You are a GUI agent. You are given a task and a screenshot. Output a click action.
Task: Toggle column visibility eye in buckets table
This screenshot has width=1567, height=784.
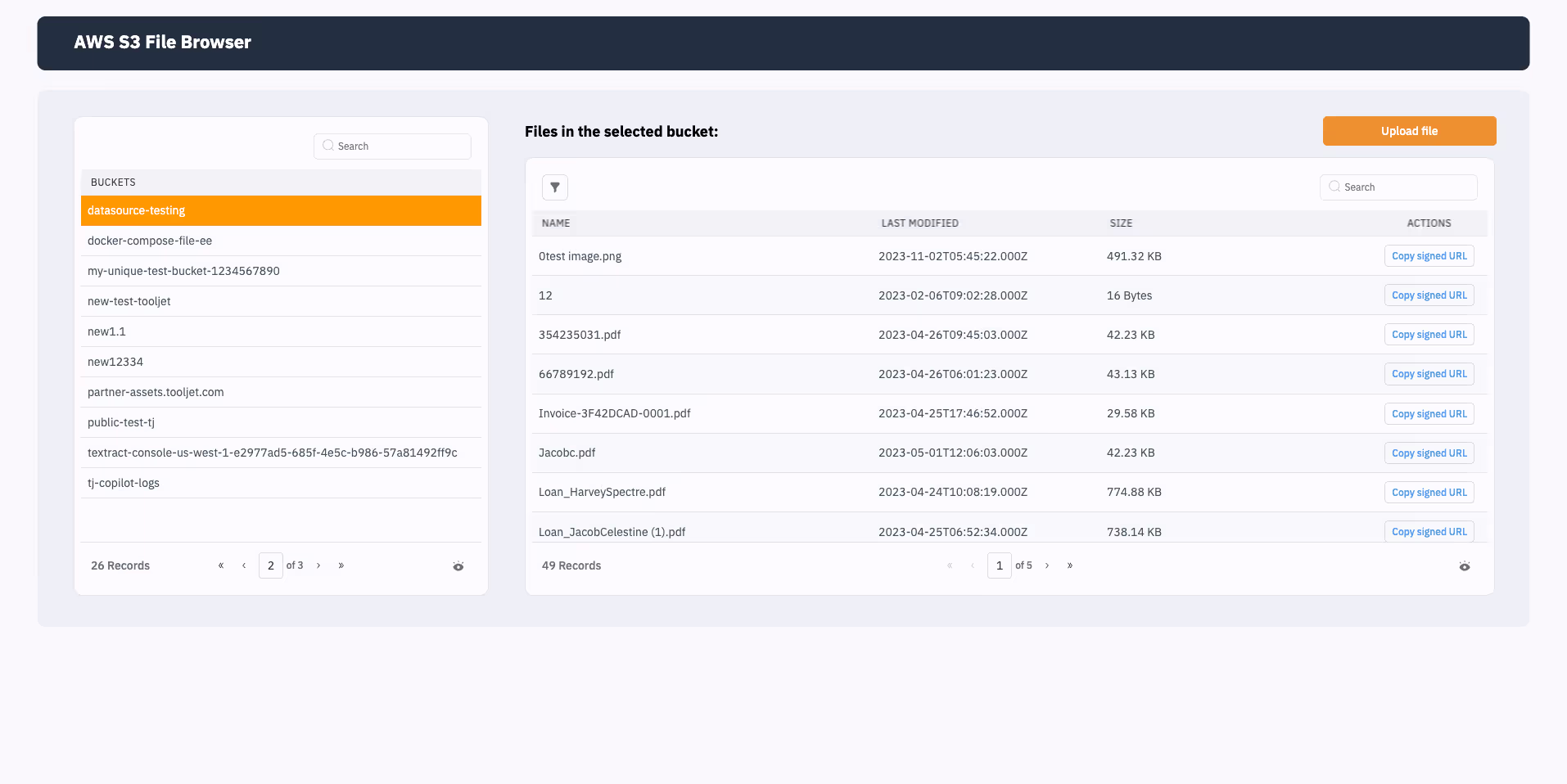pyautogui.click(x=458, y=566)
